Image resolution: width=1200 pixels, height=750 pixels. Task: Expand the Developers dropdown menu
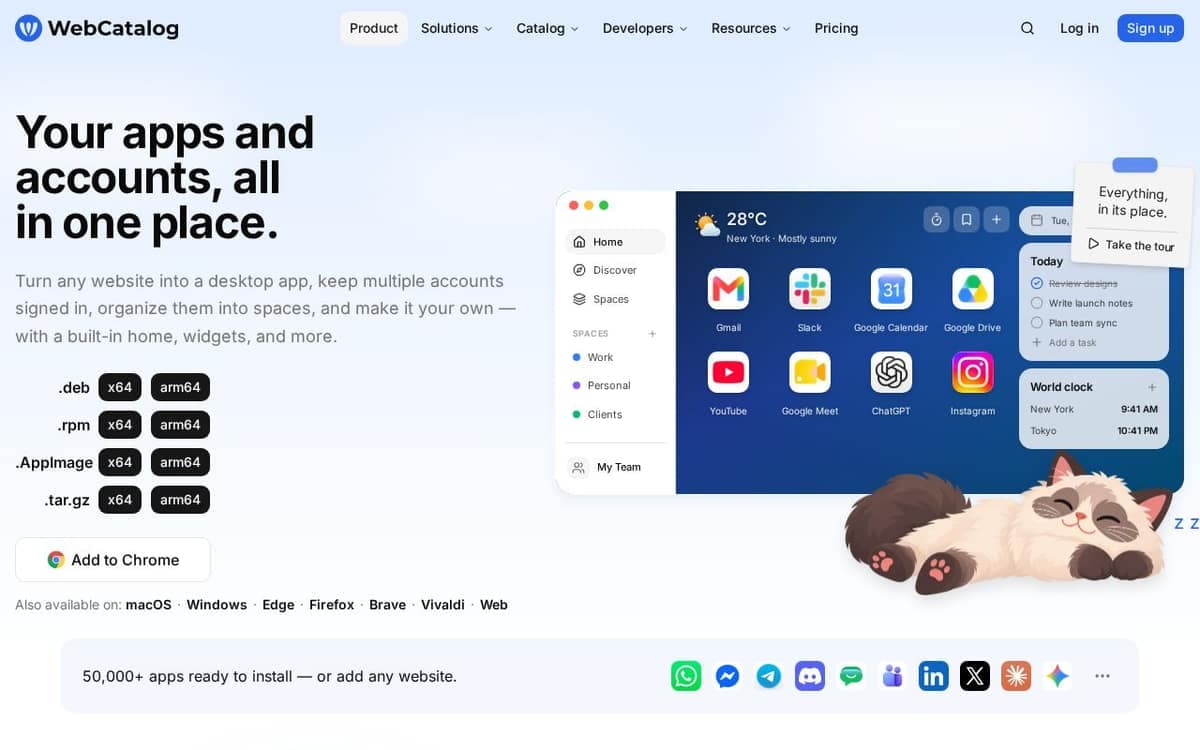pos(645,28)
